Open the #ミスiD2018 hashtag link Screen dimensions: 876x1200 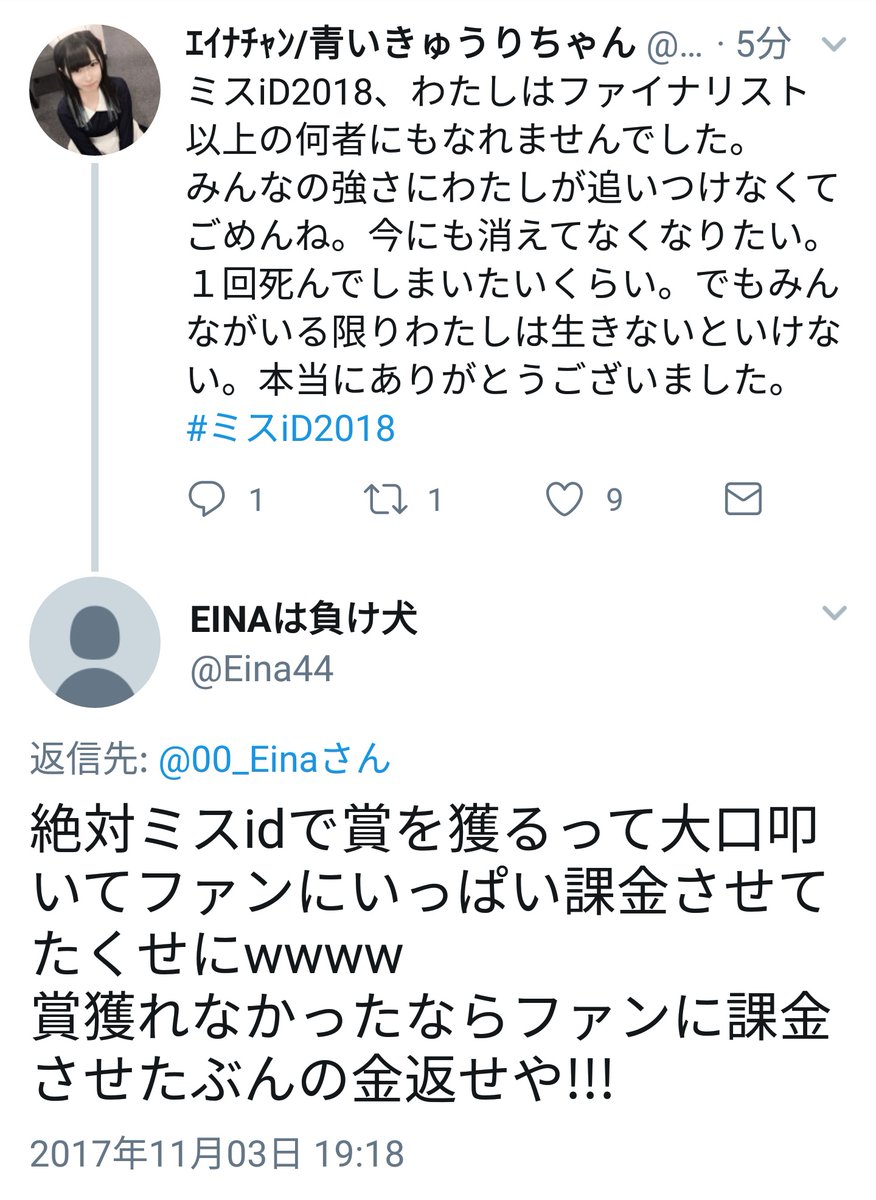291,429
